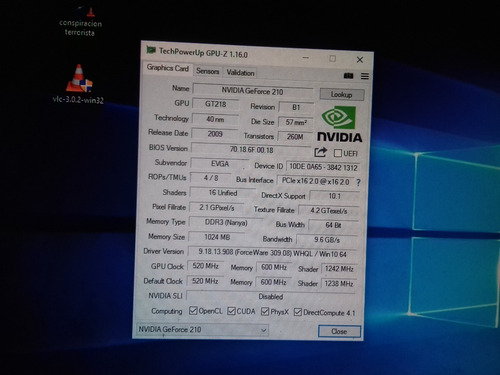Toggle the DirectCompute 4.1 checkbox

[298, 312]
